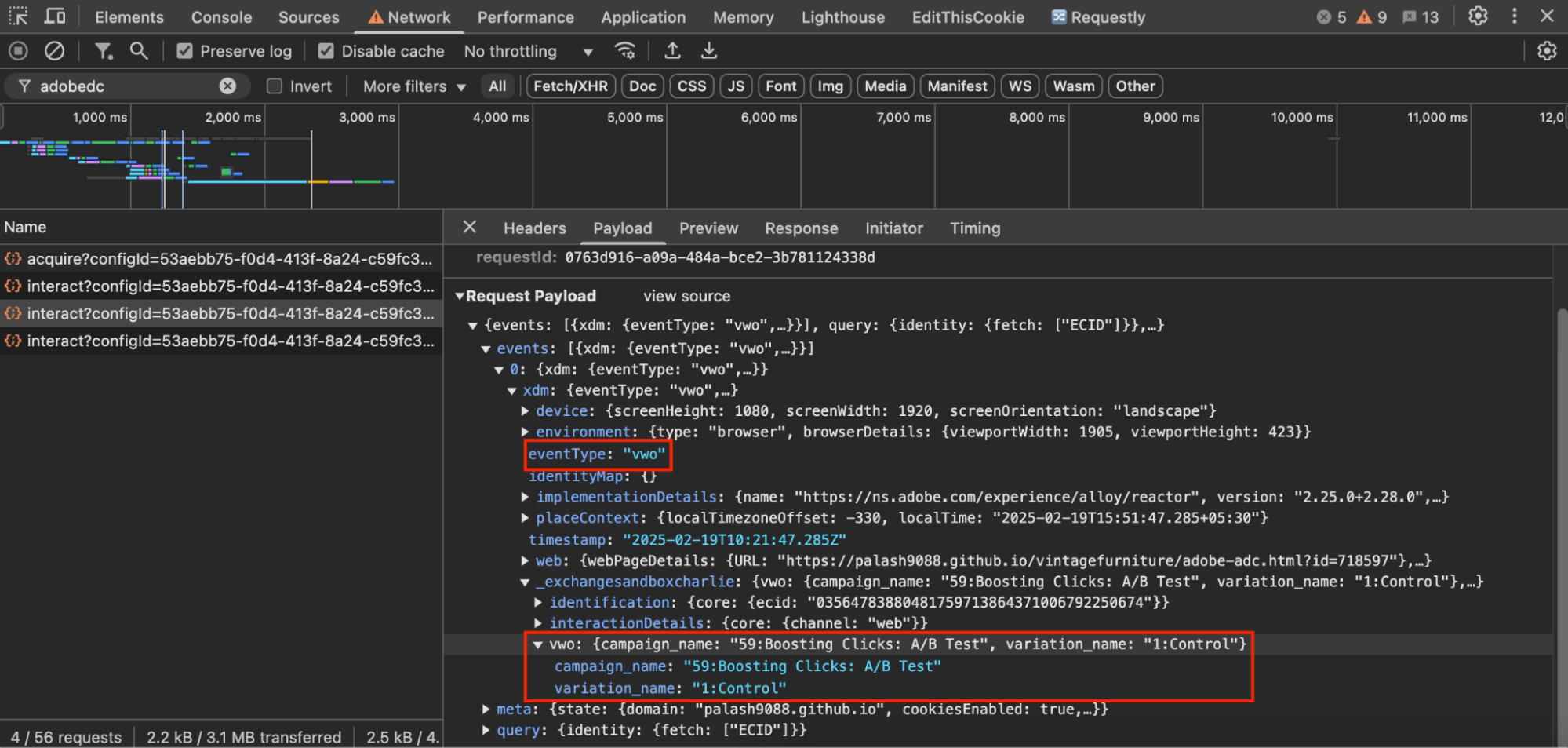Expand the web object node
Screen dimensions: 1568x748
[525, 560]
